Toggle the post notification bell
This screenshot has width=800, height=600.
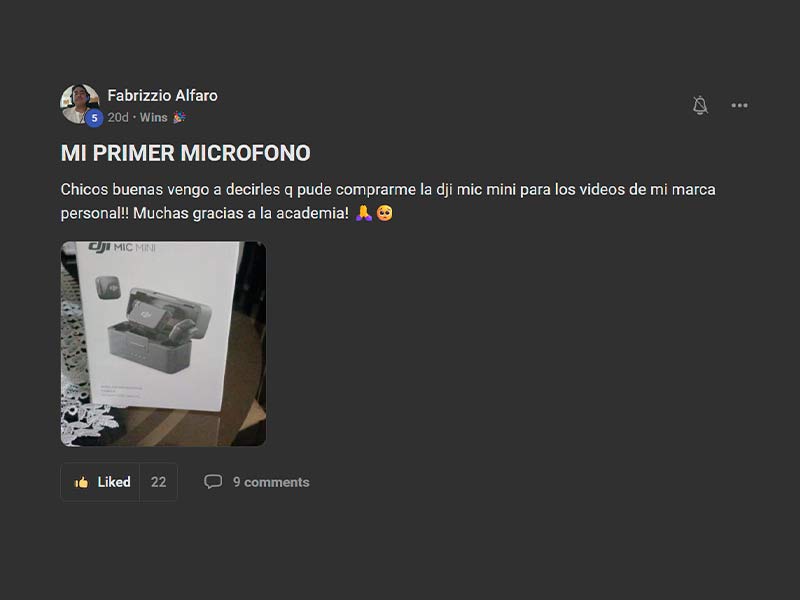pos(700,105)
